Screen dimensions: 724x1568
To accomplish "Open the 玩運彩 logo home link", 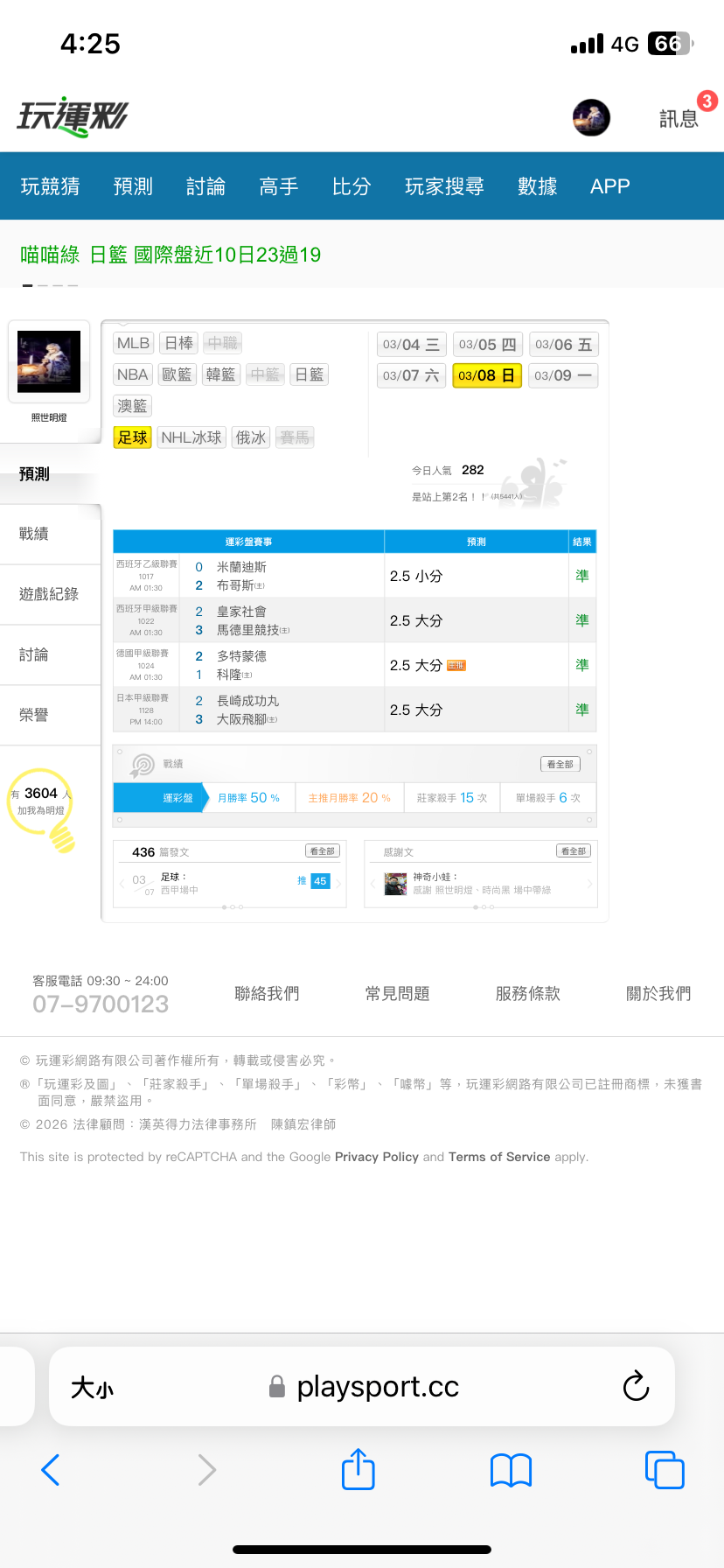I will click(x=73, y=118).
